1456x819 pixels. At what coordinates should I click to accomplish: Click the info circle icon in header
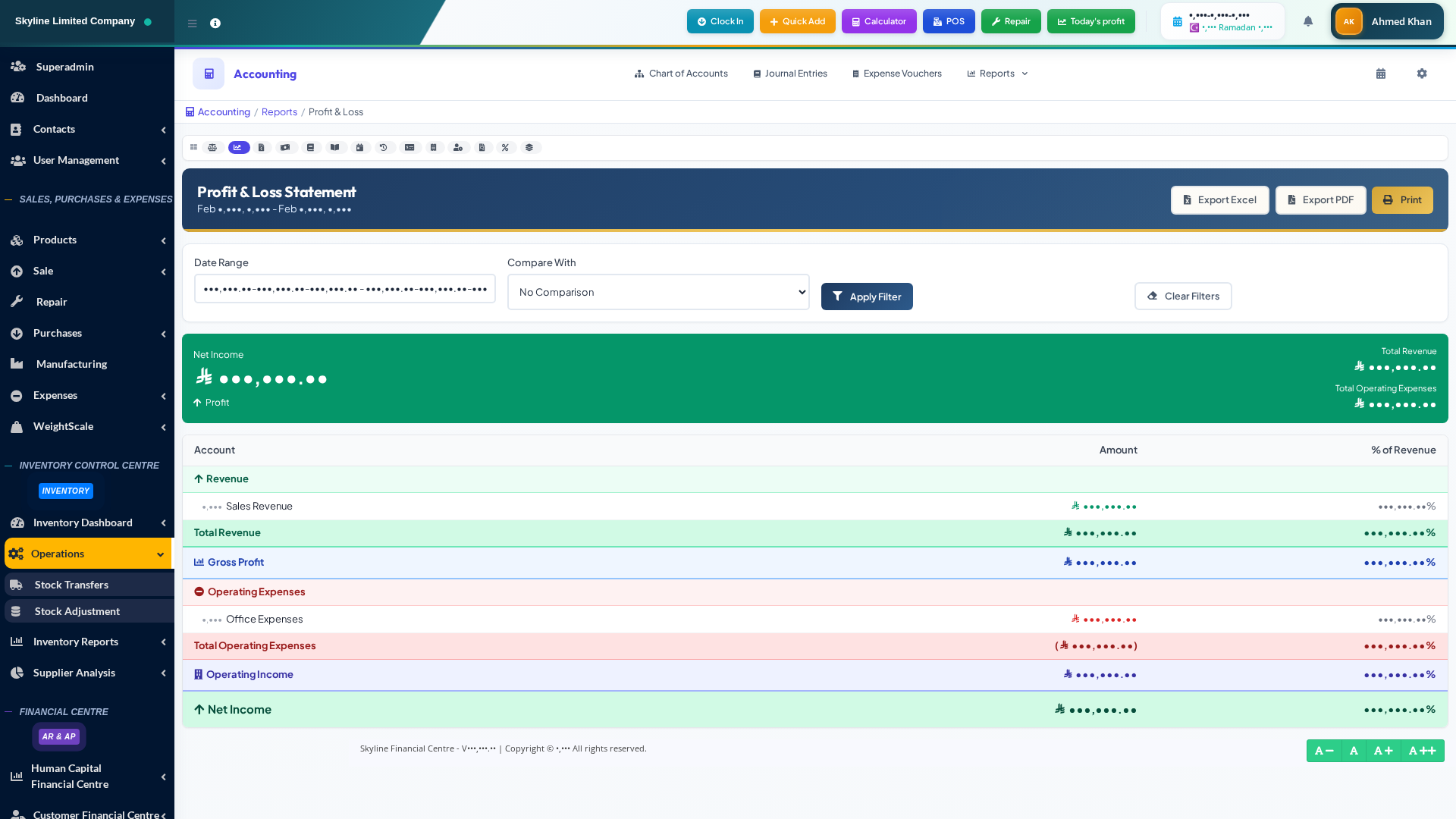[215, 24]
